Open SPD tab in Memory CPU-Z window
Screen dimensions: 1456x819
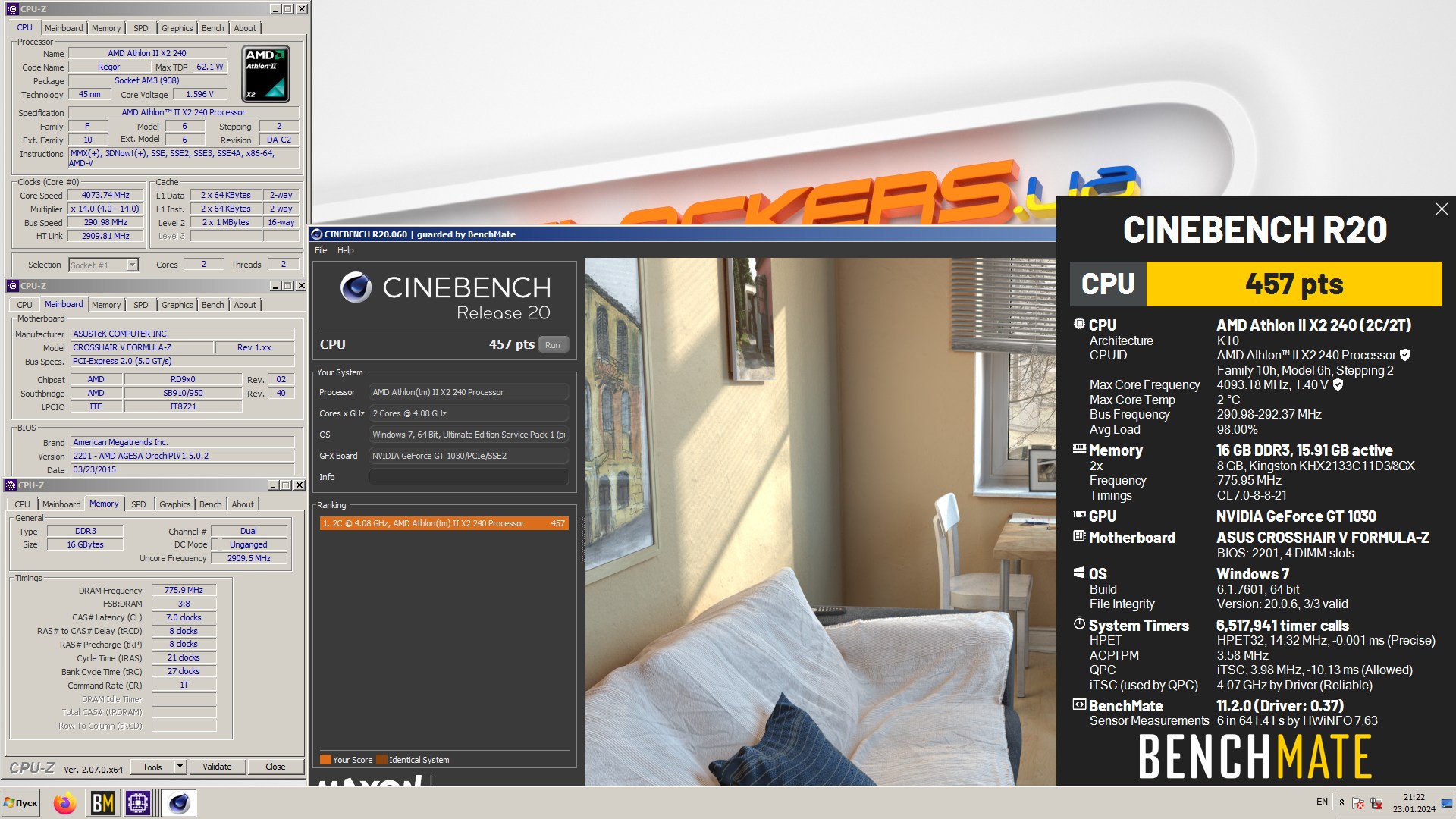tap(139, 504)
